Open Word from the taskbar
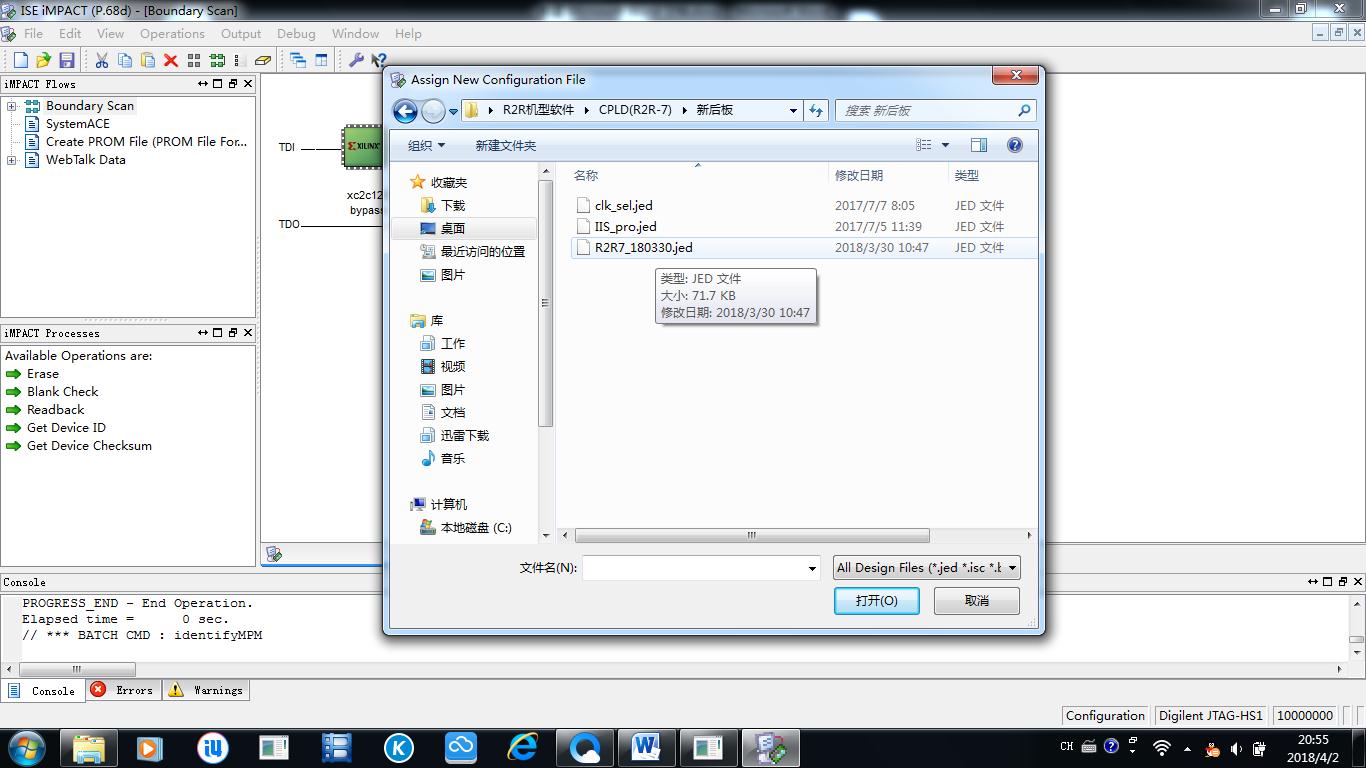The height and width of the screenshot is (768, 1366). point(646,746)
